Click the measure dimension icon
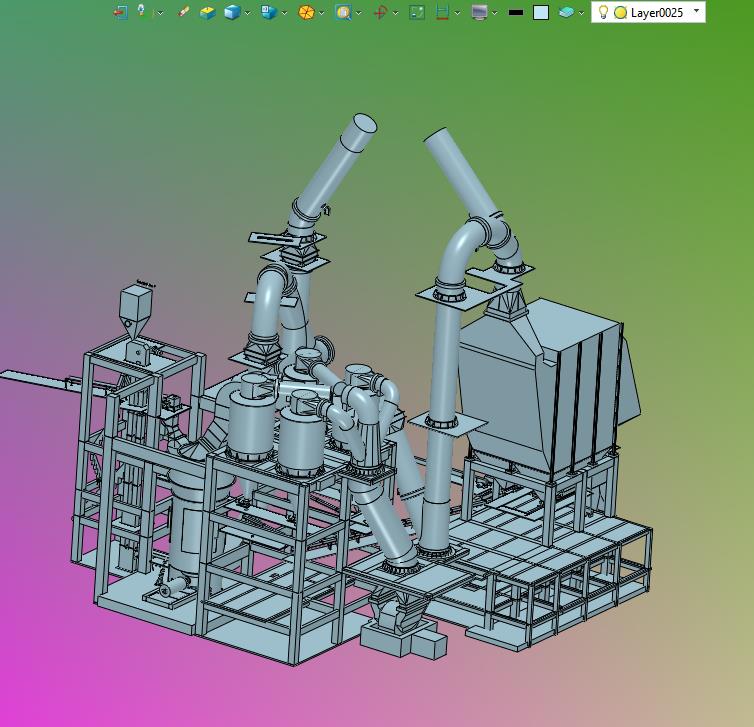This screenshot has width=754, height=727. [x=442, y=12]
